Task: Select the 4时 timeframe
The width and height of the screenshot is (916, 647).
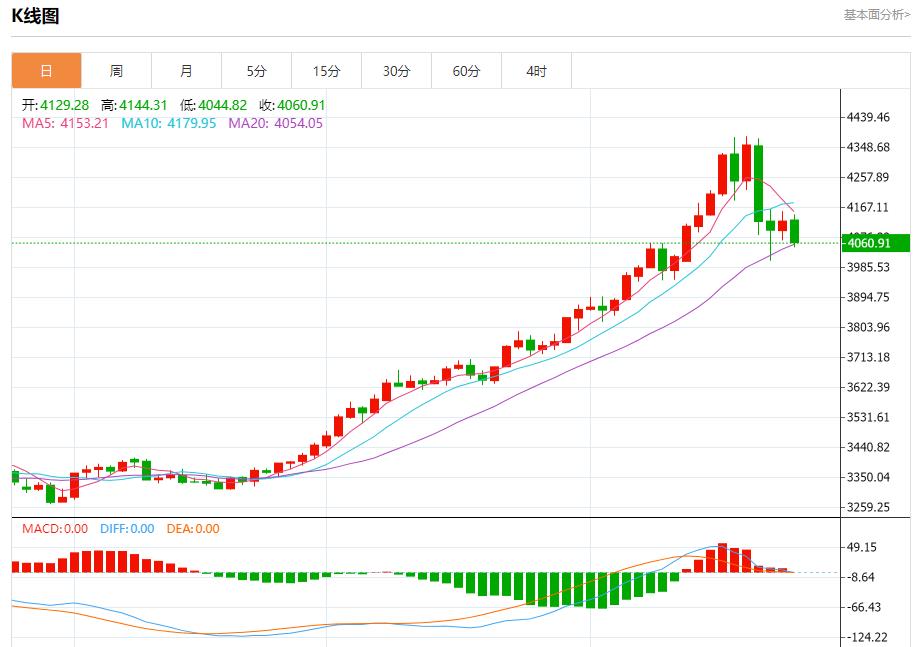Action: pyautogui.click(x=536, y=70)
